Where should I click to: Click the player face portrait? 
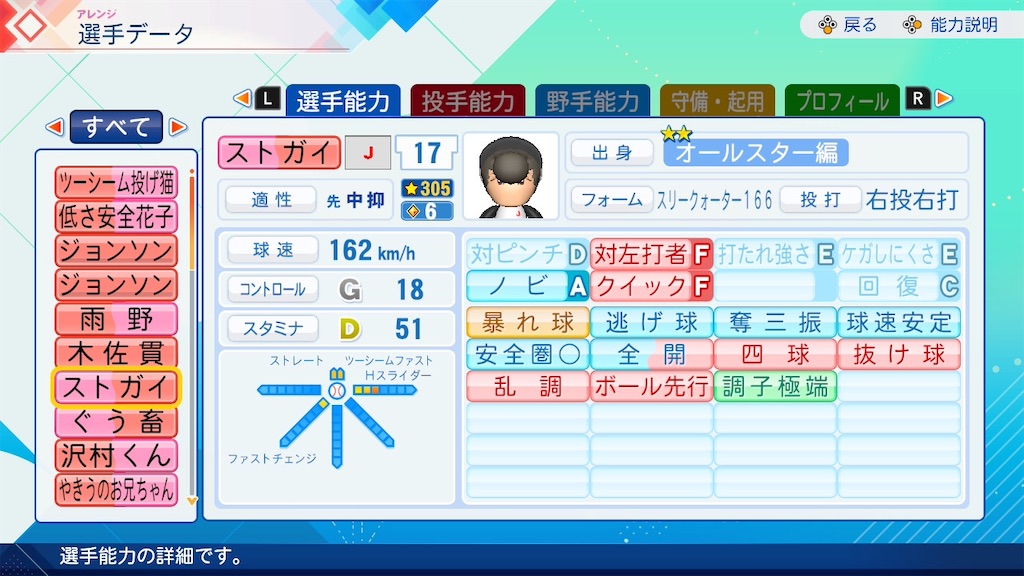click(x=511, y=176)
